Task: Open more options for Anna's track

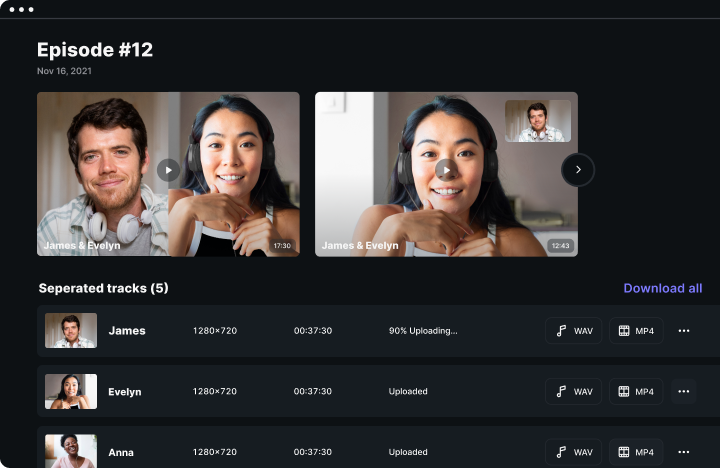Action: click(x=684, y=452)
